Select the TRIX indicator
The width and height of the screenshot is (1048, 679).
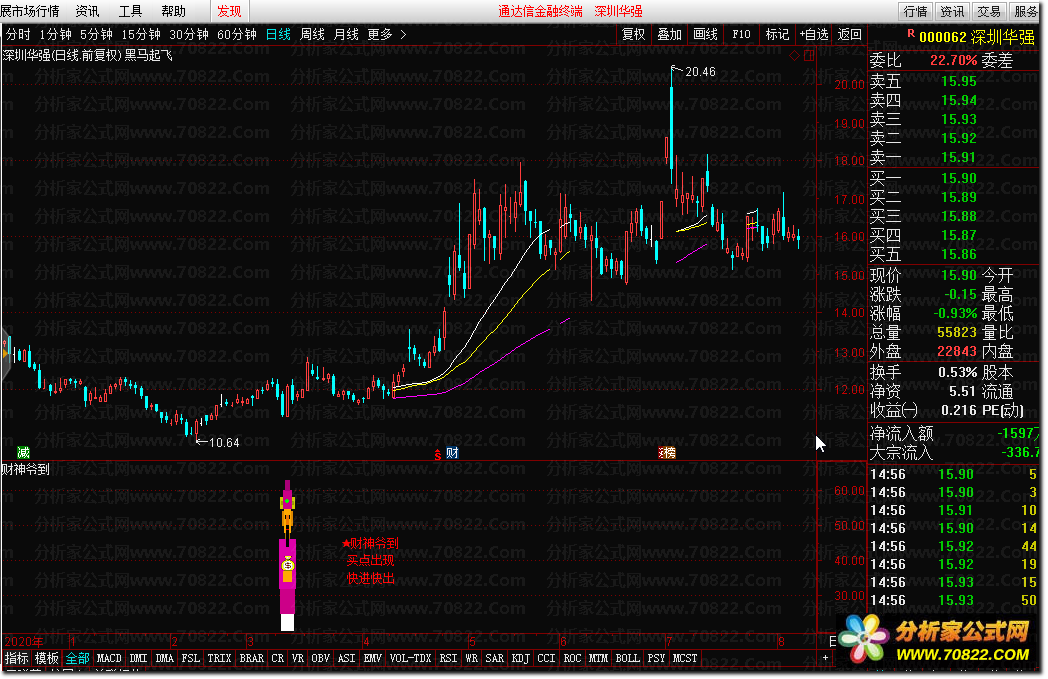[219, 658]
